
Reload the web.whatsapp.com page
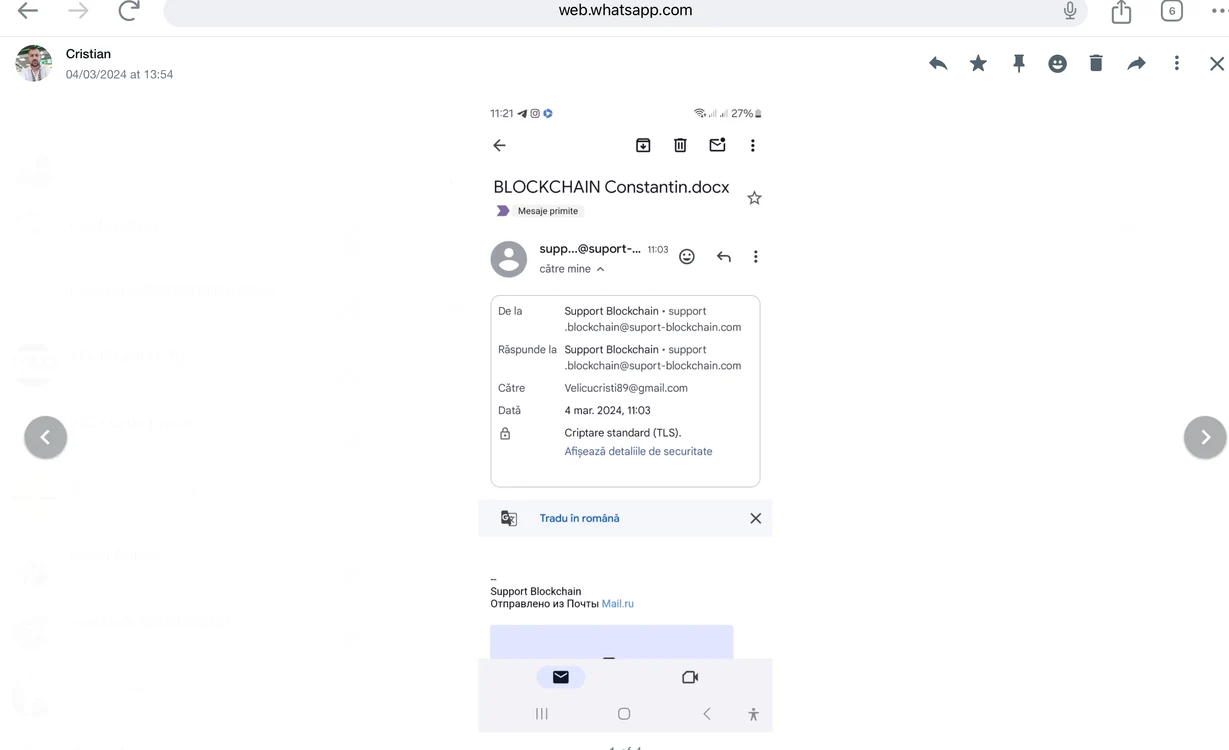(x=129, y=11)
